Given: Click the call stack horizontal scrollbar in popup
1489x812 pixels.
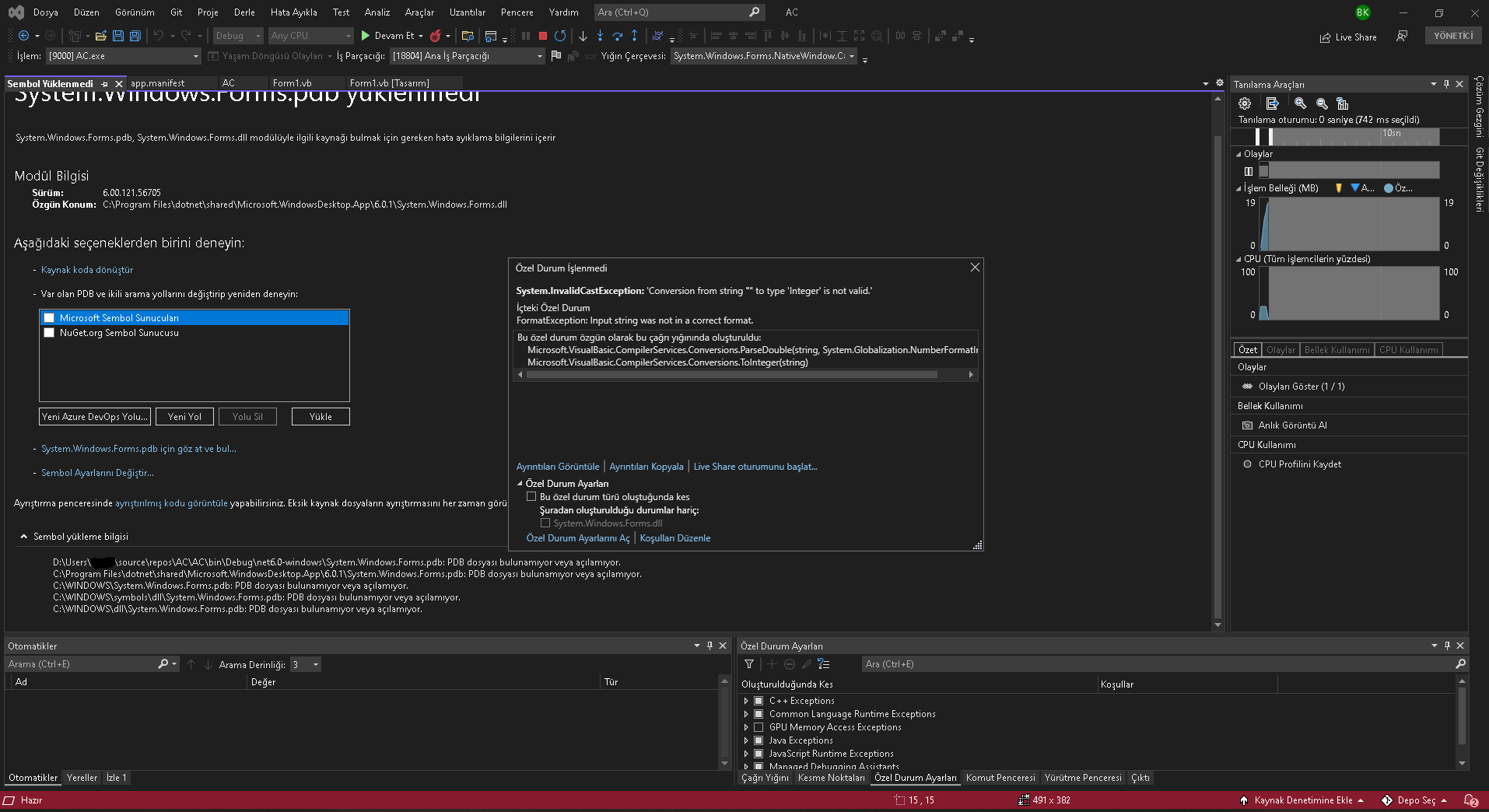Looking at the screenshot, I should coord(731,375).
